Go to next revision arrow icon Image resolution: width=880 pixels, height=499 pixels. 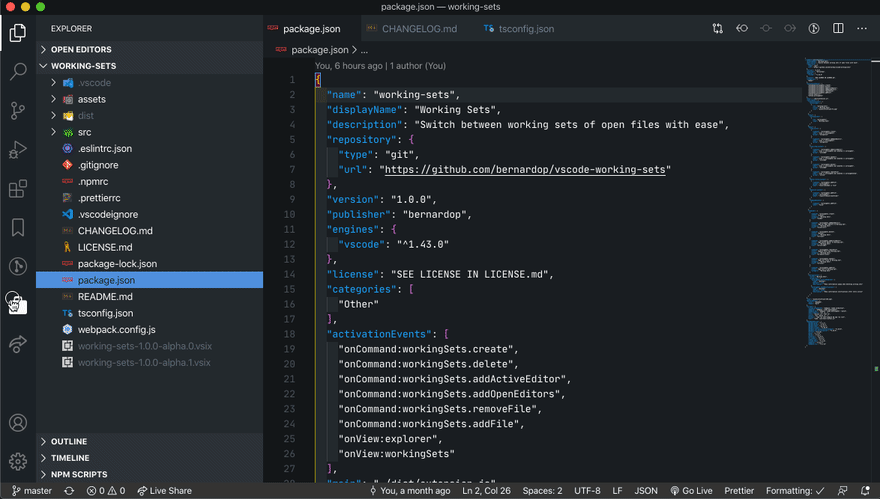[x=790, y=28]
